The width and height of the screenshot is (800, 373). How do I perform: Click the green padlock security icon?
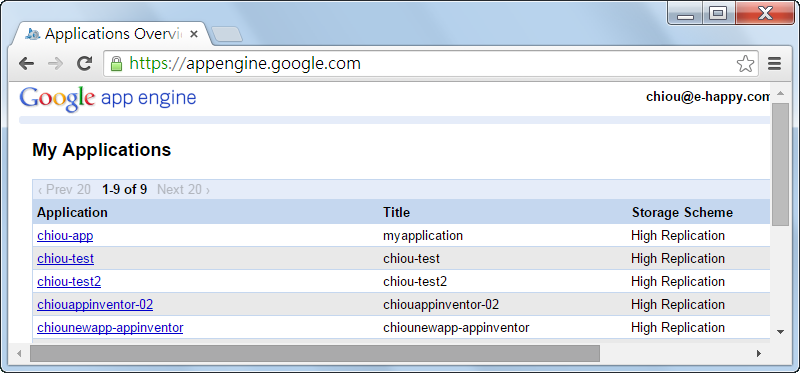(x=117, y=64)
